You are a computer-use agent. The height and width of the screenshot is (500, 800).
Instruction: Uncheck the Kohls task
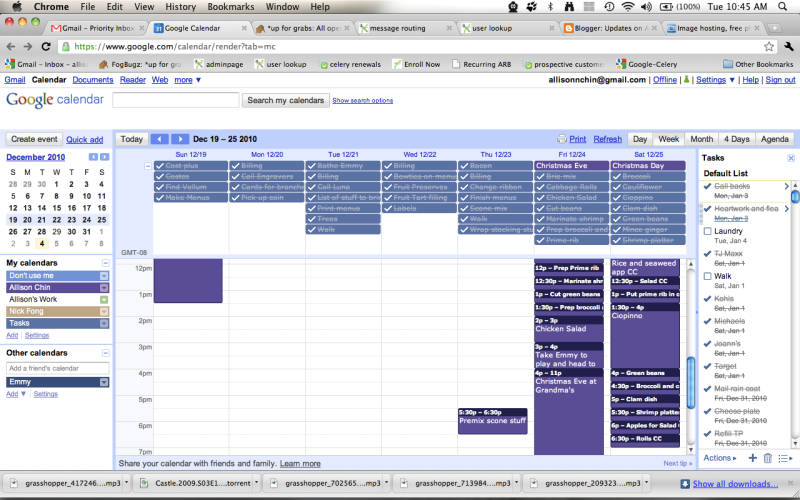pyautogui.click(x=707, y=298)
